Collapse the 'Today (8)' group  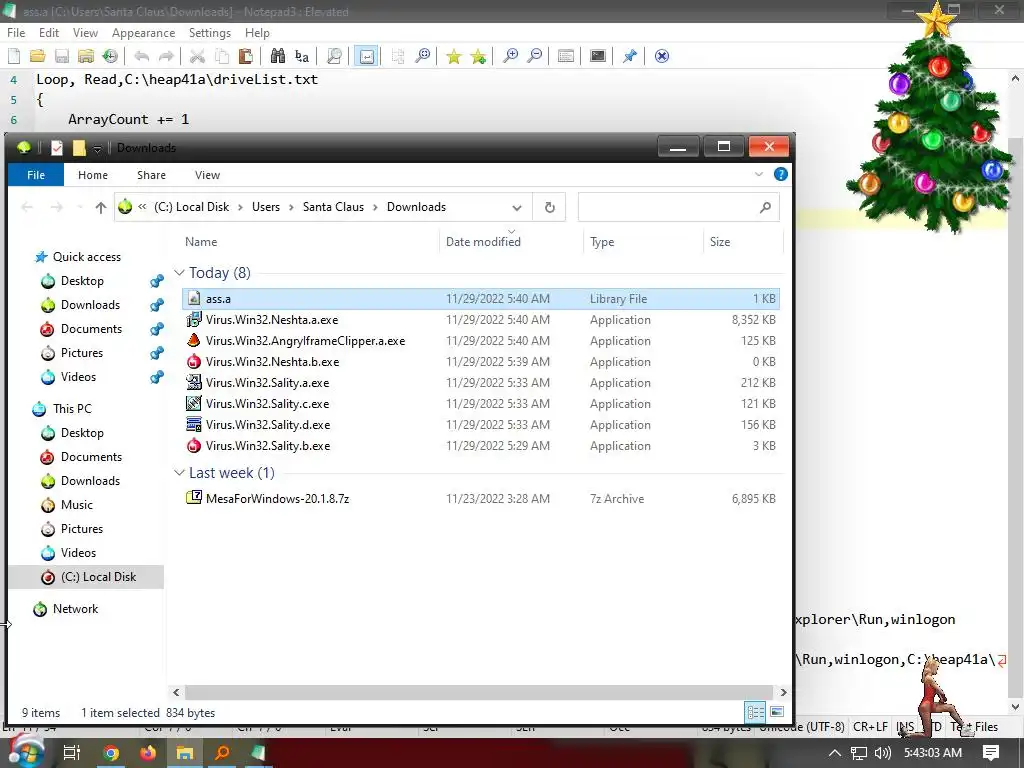click(x=180, y=272)
